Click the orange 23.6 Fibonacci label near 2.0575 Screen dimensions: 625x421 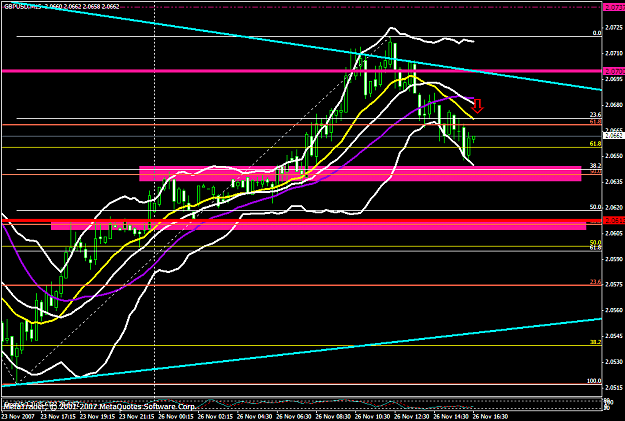point(596,282)
